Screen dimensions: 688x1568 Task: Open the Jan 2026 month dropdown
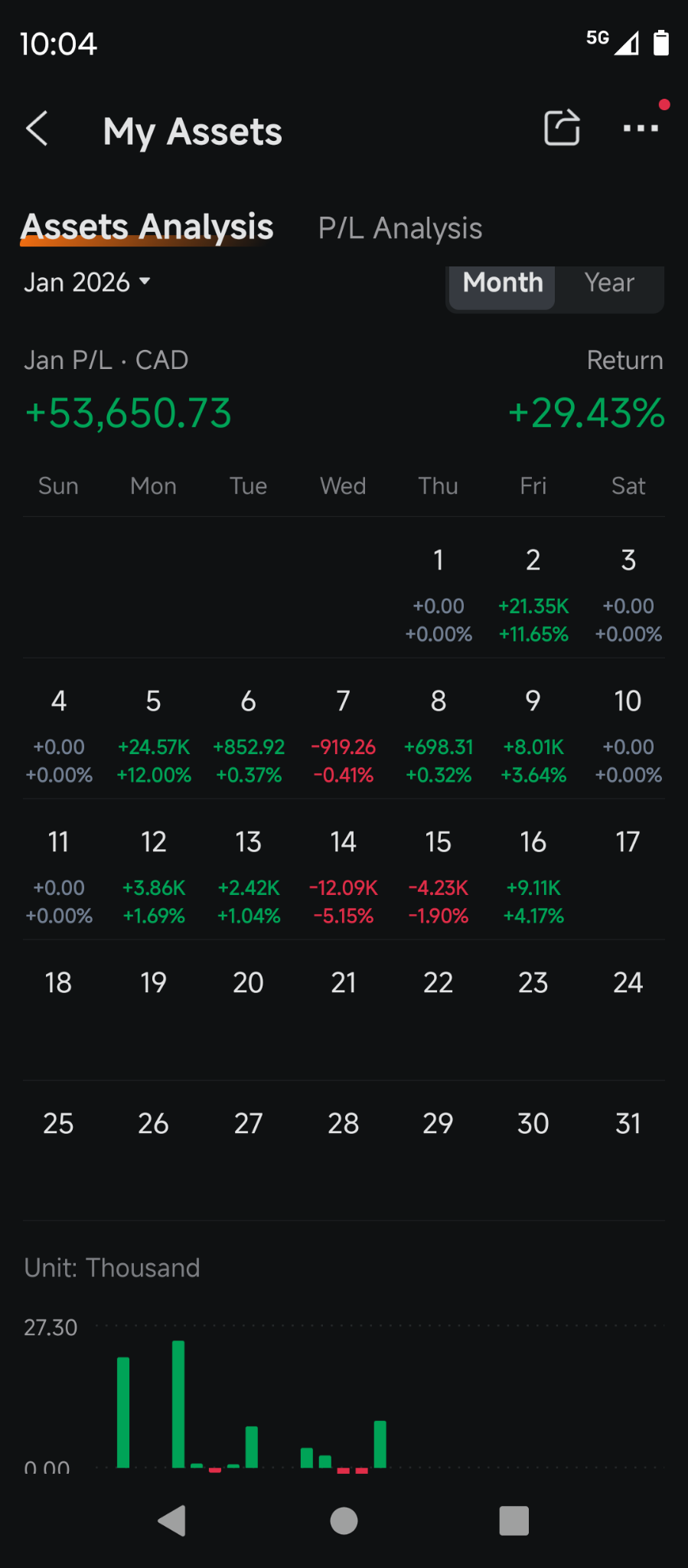coord(77,283)
